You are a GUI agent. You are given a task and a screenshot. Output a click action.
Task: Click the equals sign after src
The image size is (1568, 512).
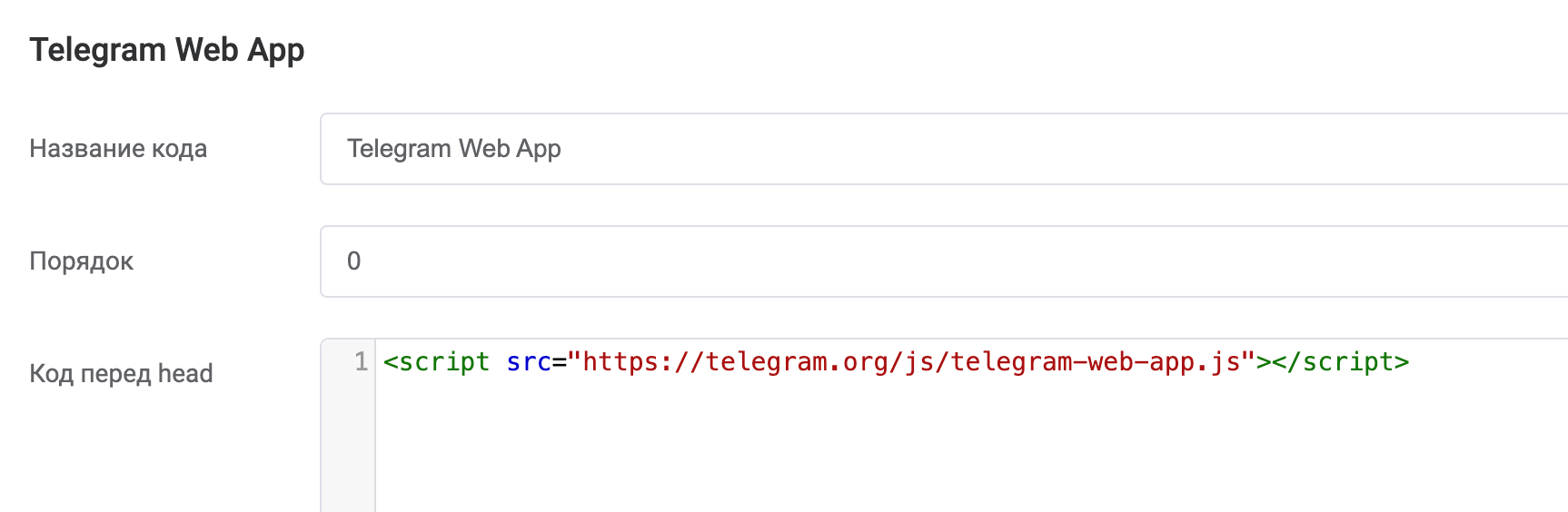[560, 361]
